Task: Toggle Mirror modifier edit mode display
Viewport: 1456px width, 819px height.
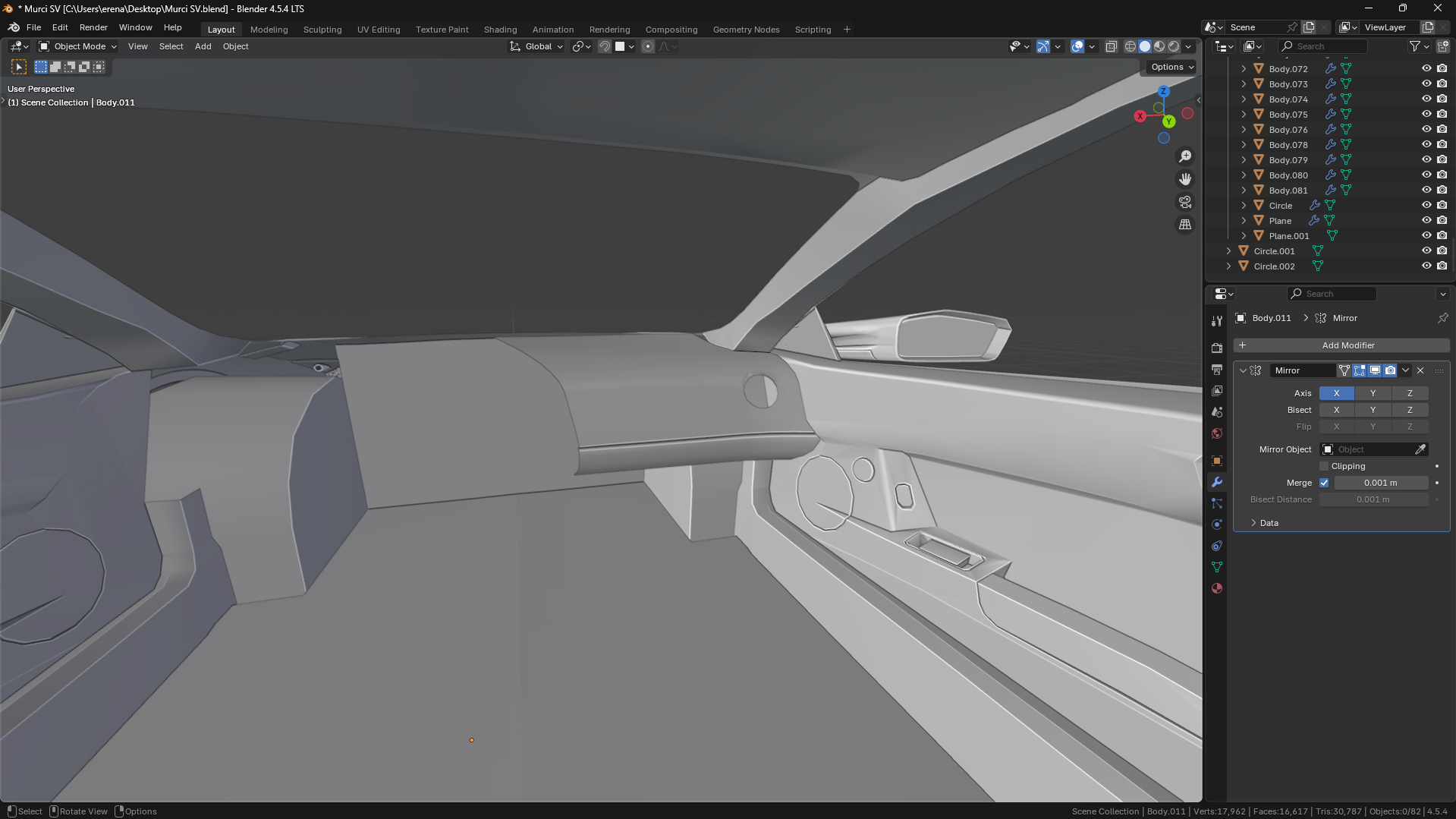Action: coord(1360,370)
